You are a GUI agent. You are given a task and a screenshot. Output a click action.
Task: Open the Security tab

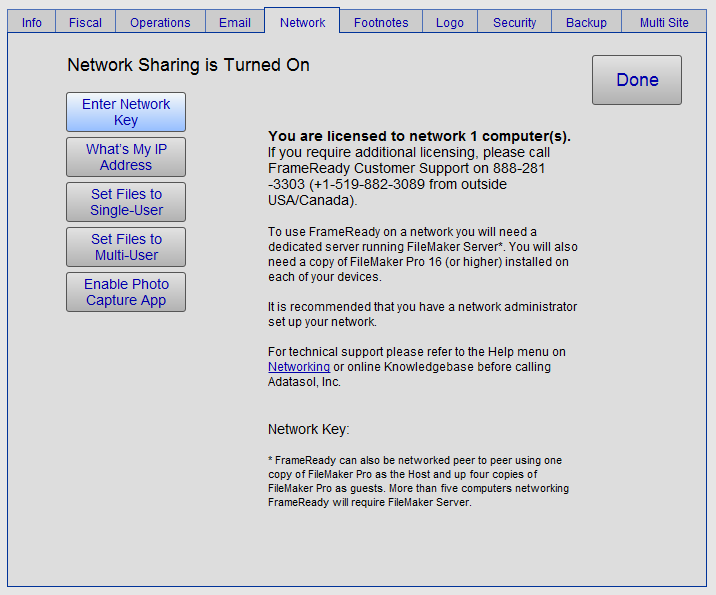[x=514, y=22]
